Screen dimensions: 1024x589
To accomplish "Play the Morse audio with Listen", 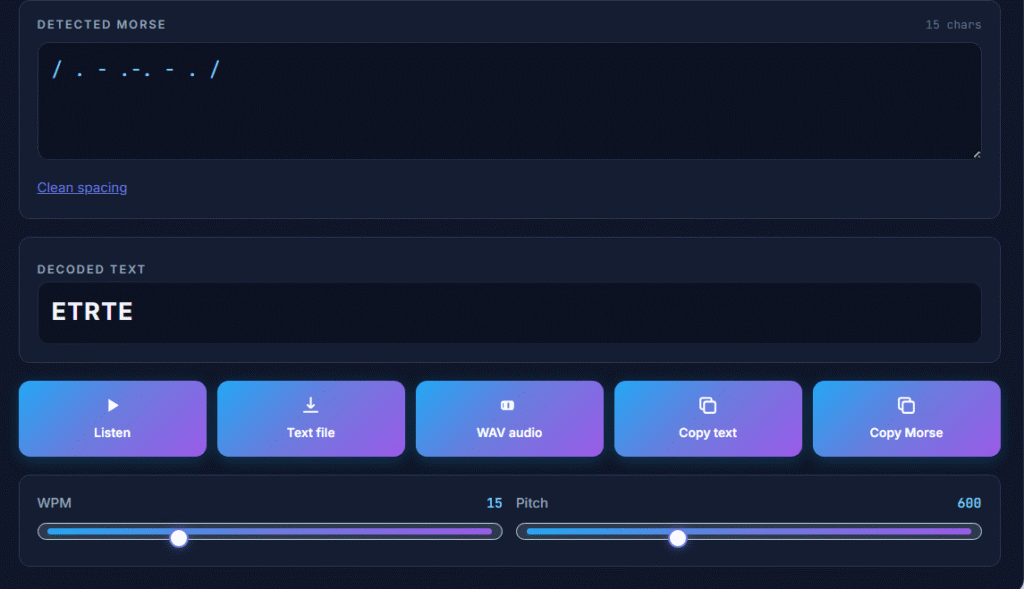I will [112, 419].
